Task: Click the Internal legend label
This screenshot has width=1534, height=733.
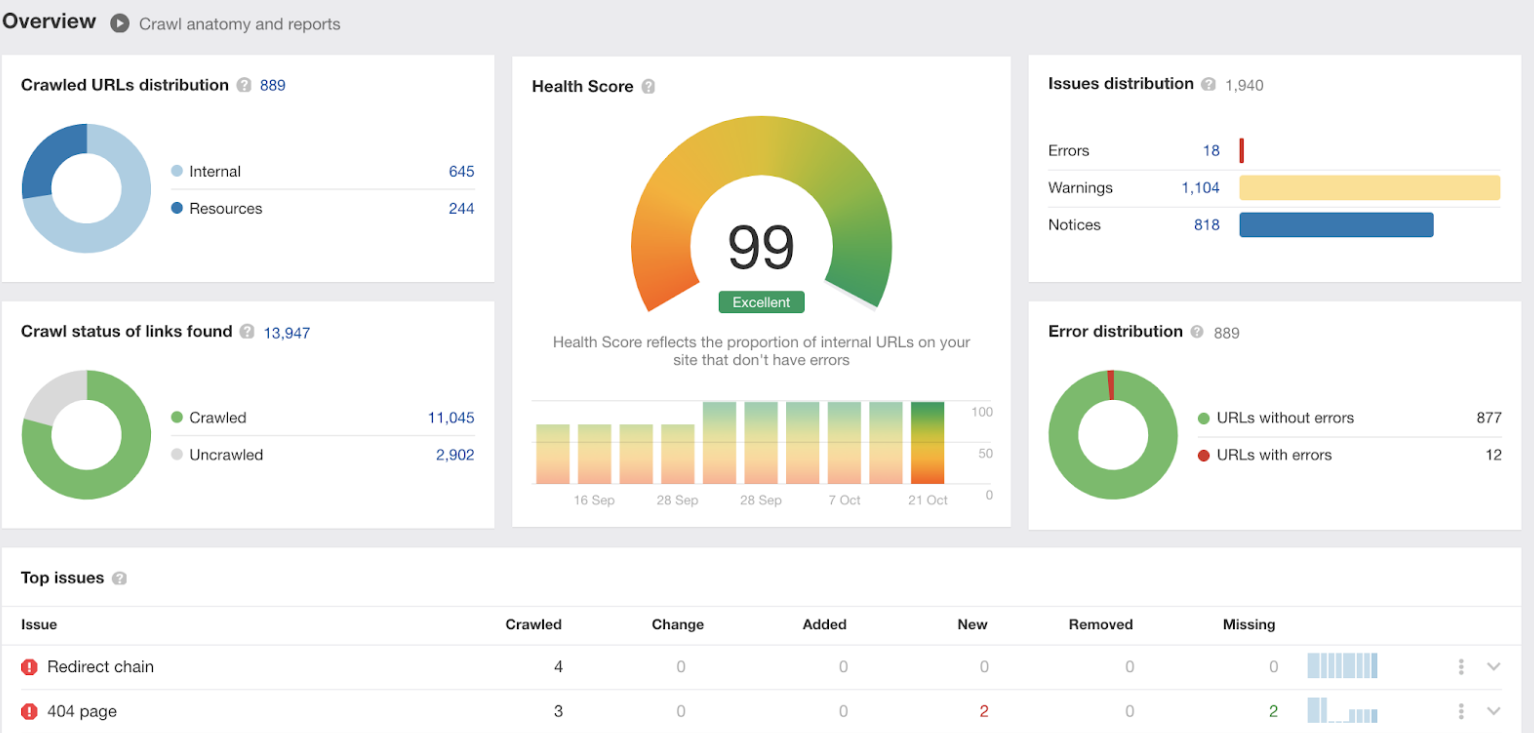Action: 215,172
